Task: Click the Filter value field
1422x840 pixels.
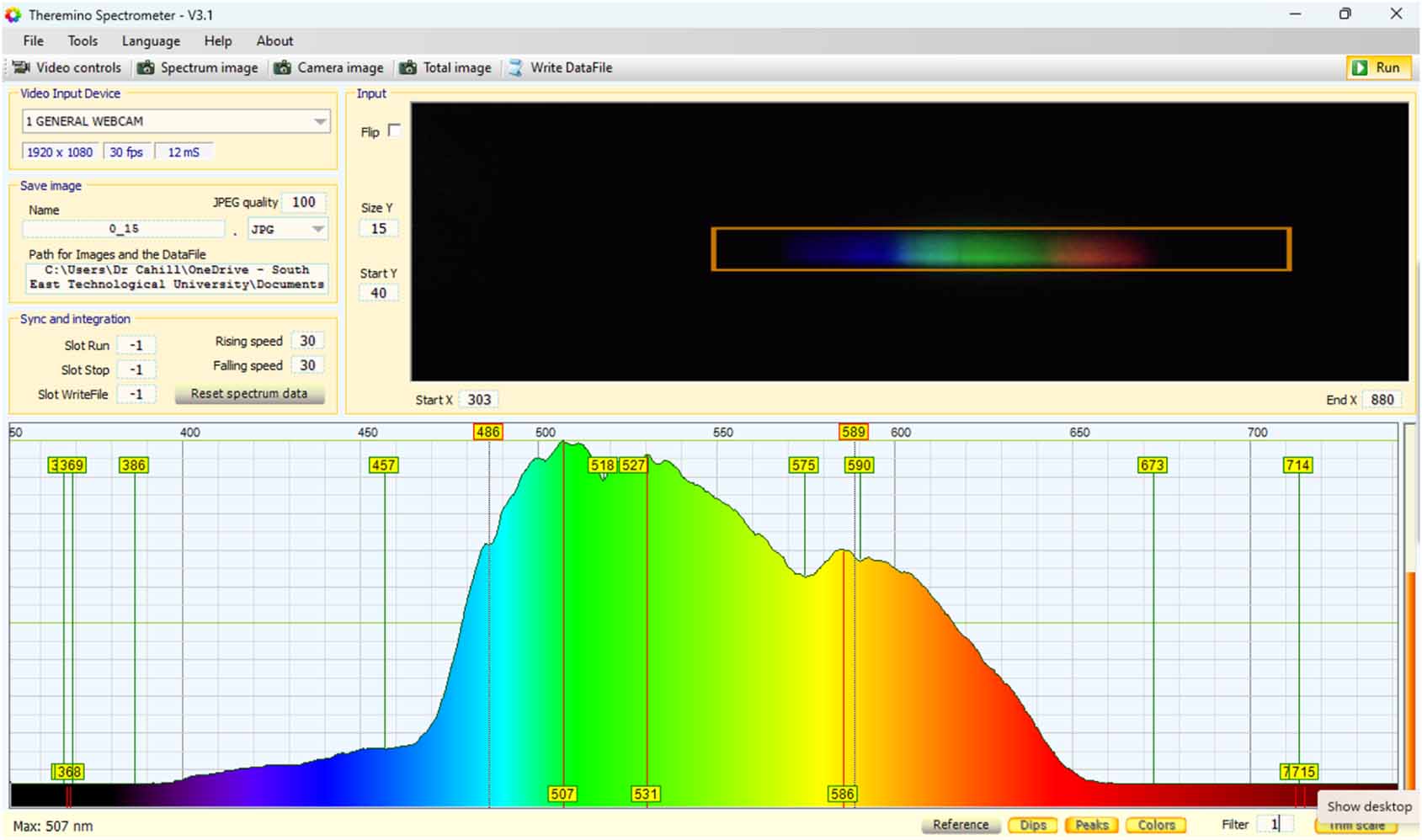Action: 1274,824
